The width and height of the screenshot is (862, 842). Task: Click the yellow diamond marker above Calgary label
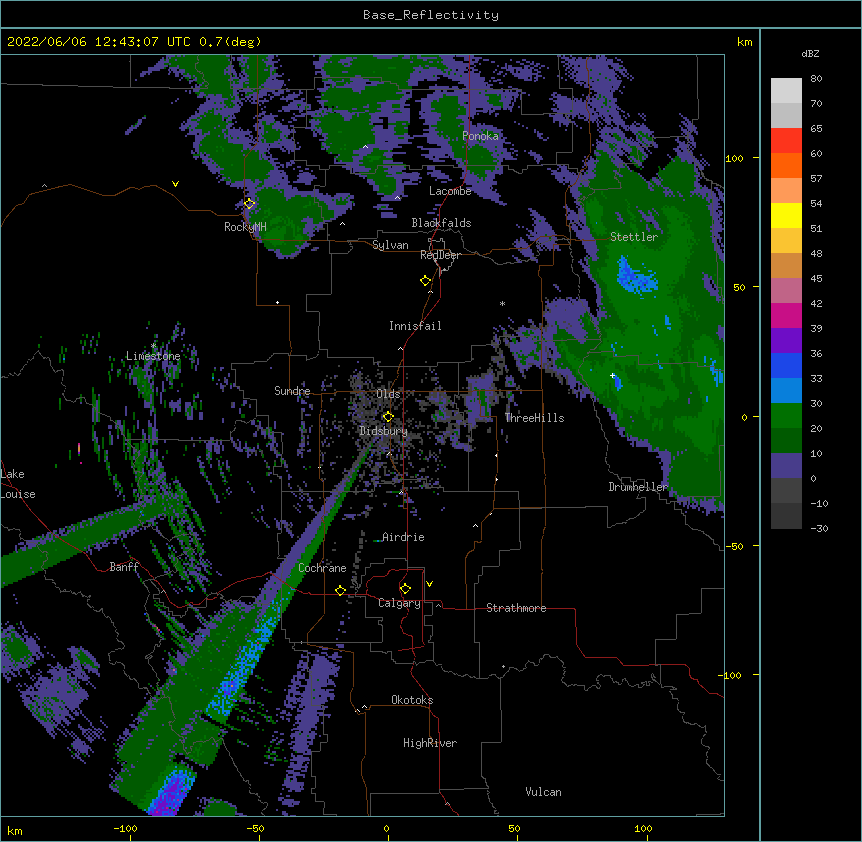(405, 589)
